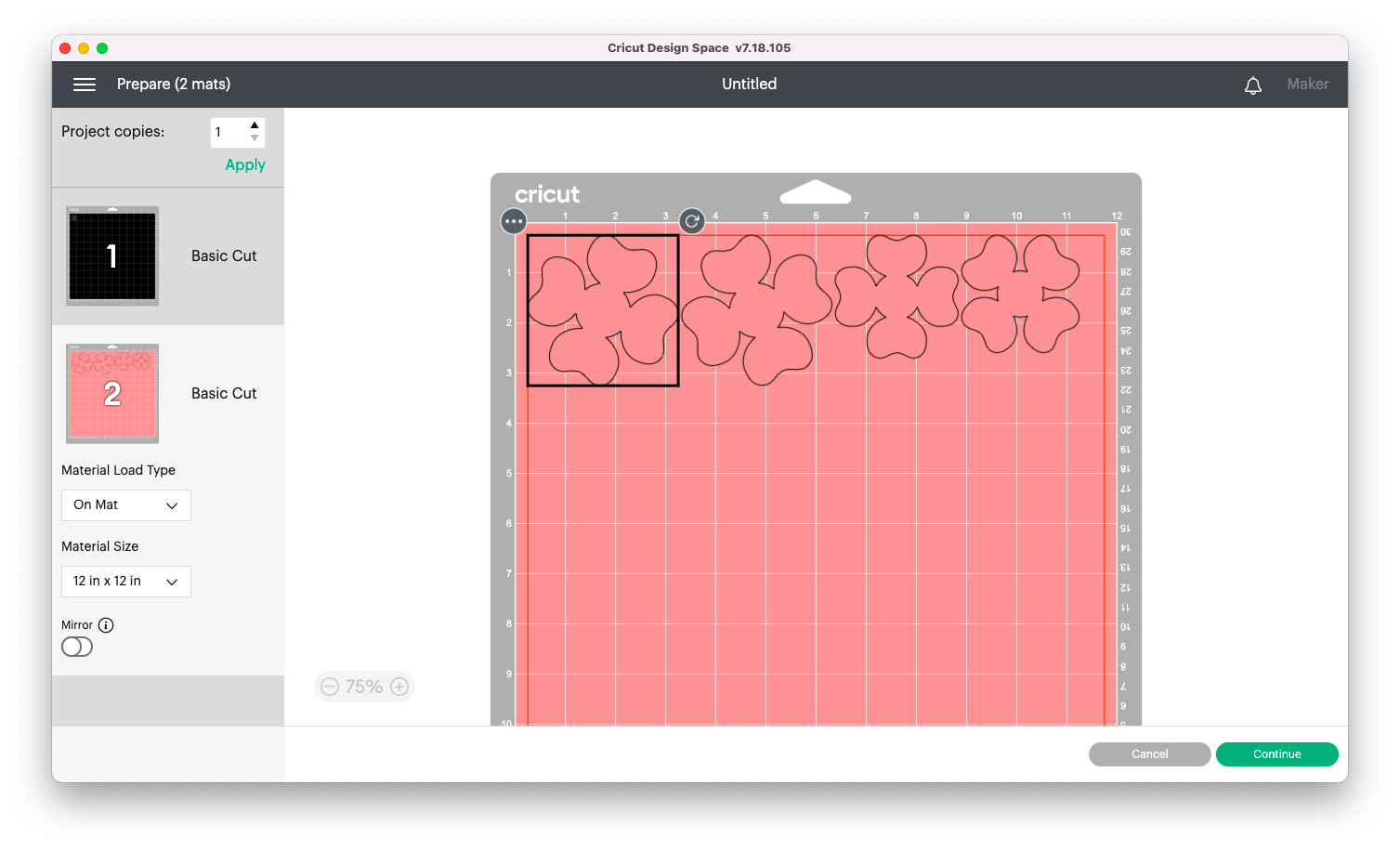Click the Continue button
Image resolution: width=1400 pixels, height=851 pixels.
pyautogui.click(x=1277, y=754)
